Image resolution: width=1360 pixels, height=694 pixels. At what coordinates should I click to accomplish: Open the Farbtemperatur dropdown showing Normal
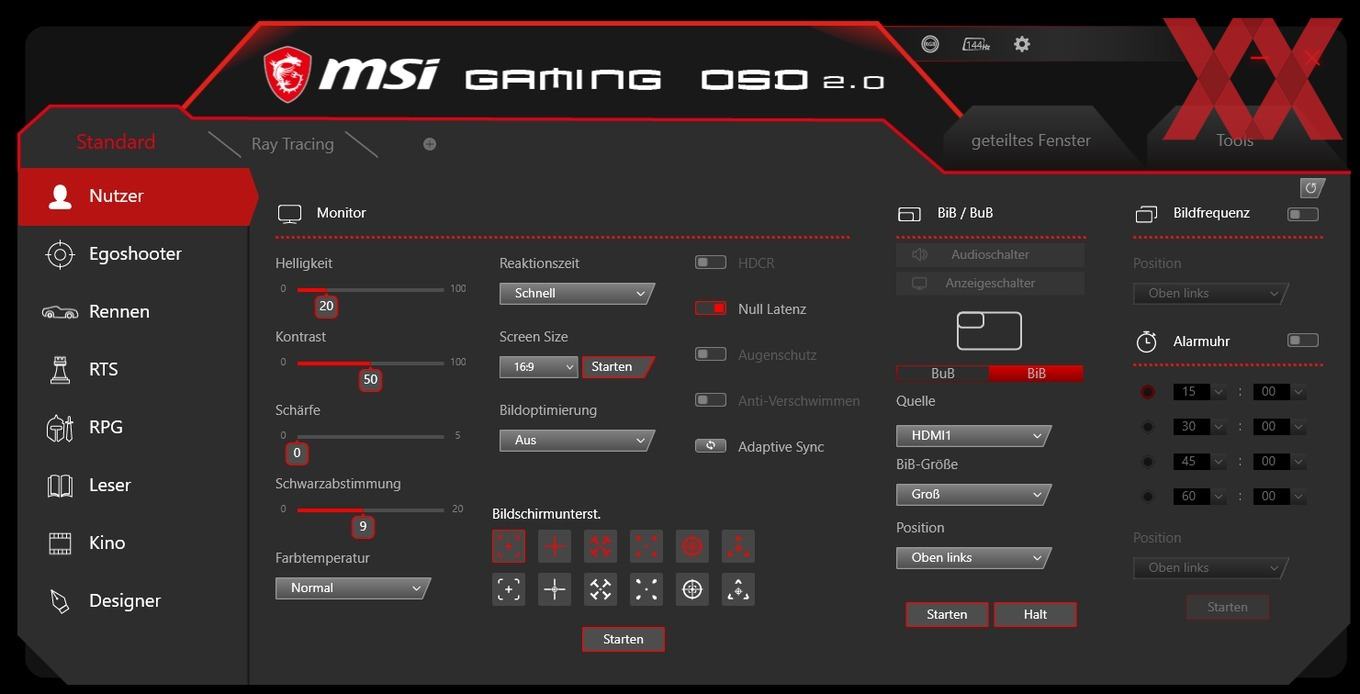(353, 588)
